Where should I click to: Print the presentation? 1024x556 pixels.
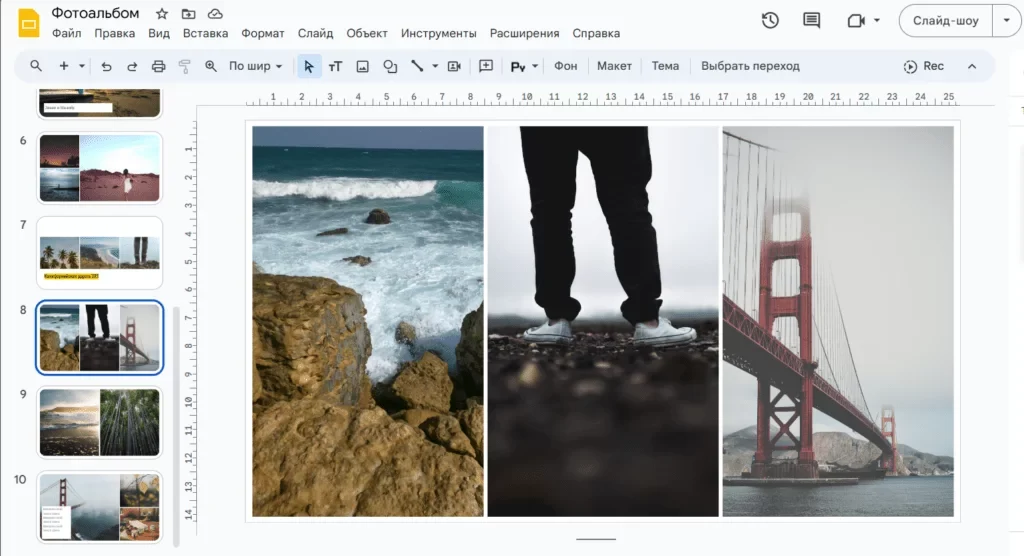click(x=158, y=66)
